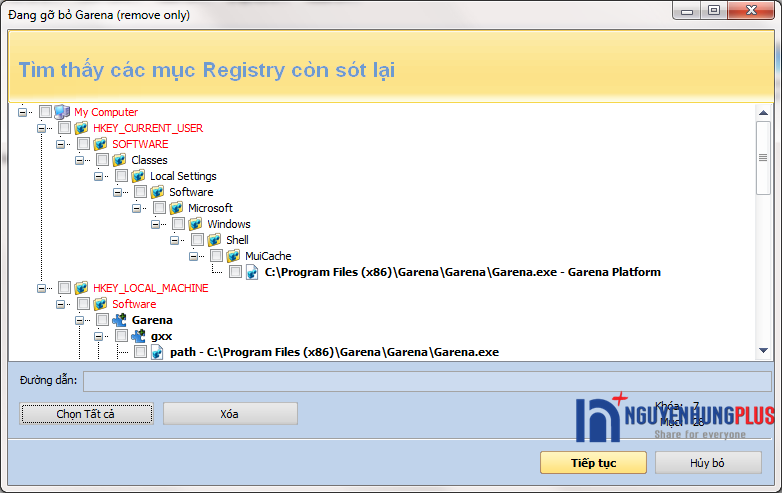Collapse the Microsoft node
Screen dimensions: 782x493
(136, 208)
